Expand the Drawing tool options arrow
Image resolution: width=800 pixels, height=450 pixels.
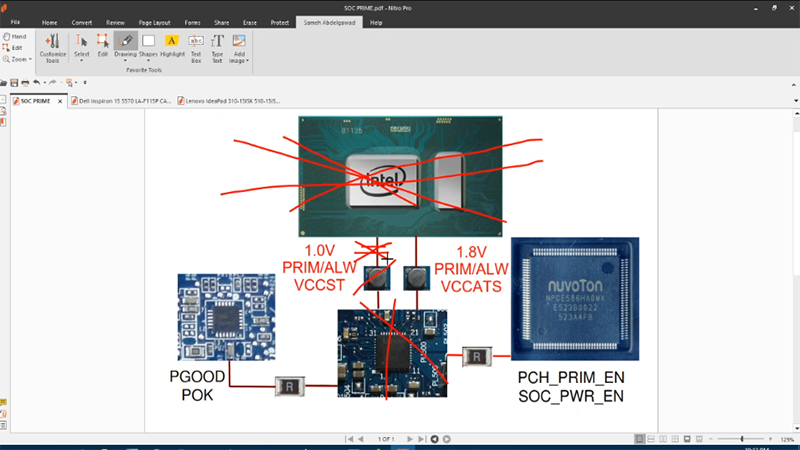point(126,61)
